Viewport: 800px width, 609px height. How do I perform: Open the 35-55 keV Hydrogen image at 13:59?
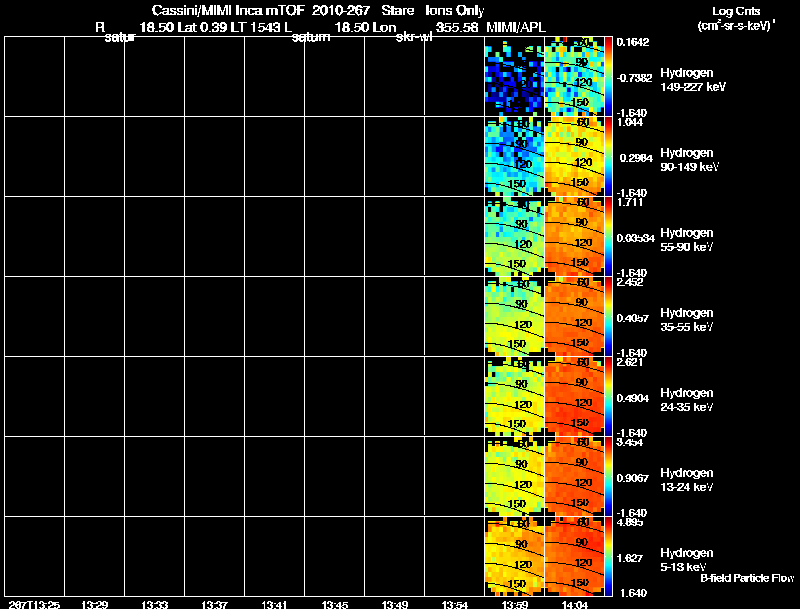(514, 317)
